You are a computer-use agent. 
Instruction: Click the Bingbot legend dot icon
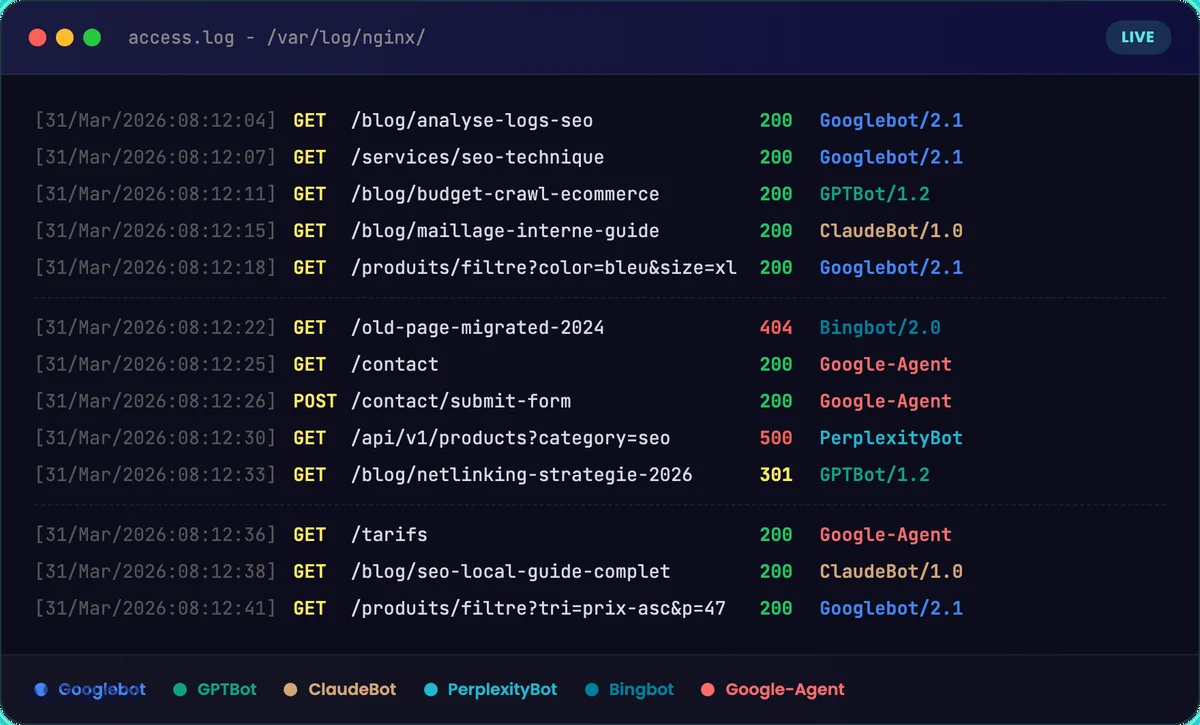coord(593,689)
